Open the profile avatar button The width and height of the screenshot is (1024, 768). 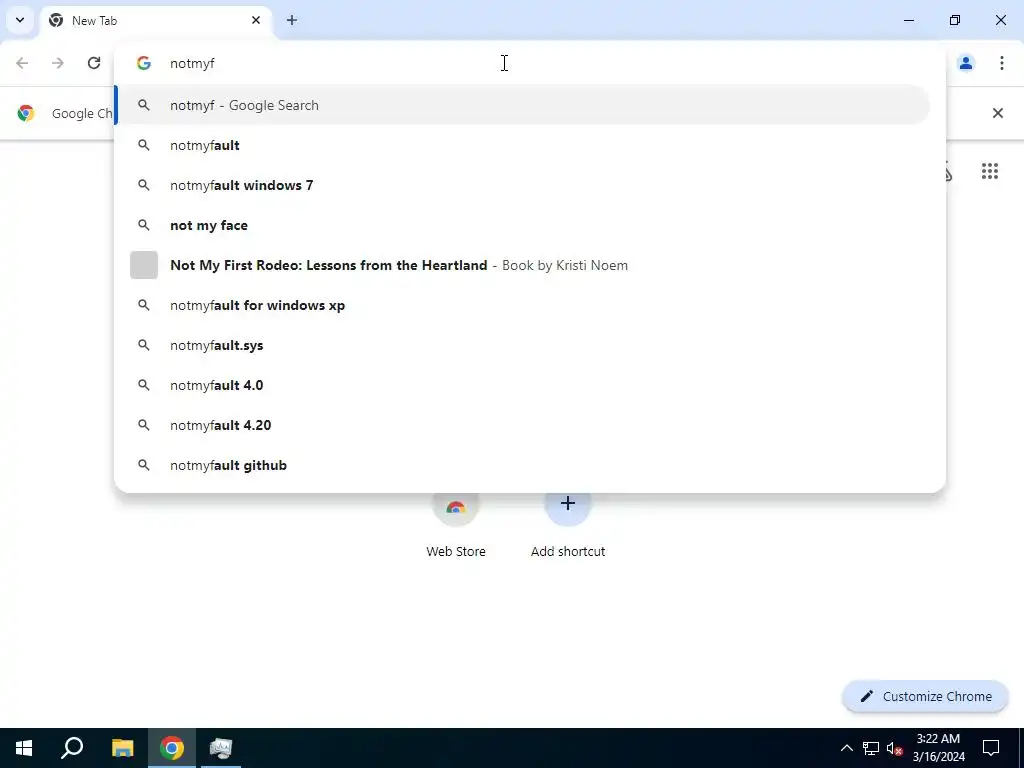point(965,63)
